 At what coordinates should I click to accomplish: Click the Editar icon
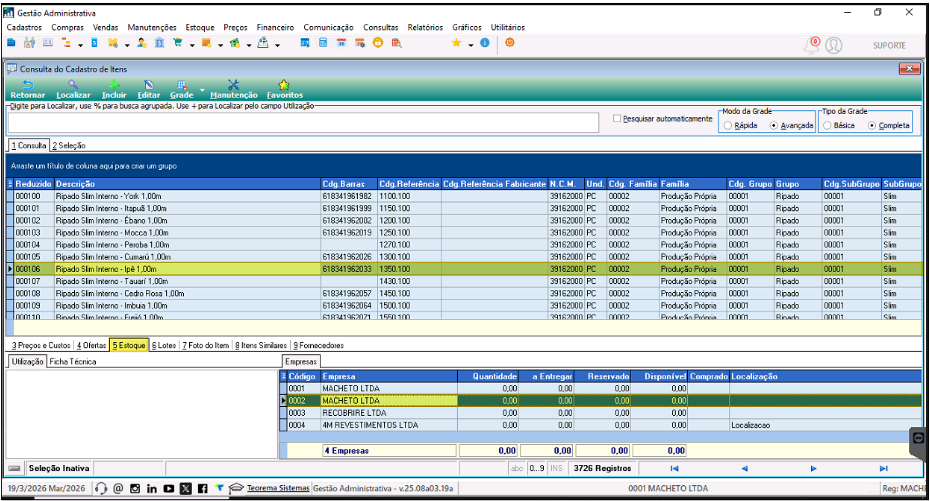coord(149,85)
